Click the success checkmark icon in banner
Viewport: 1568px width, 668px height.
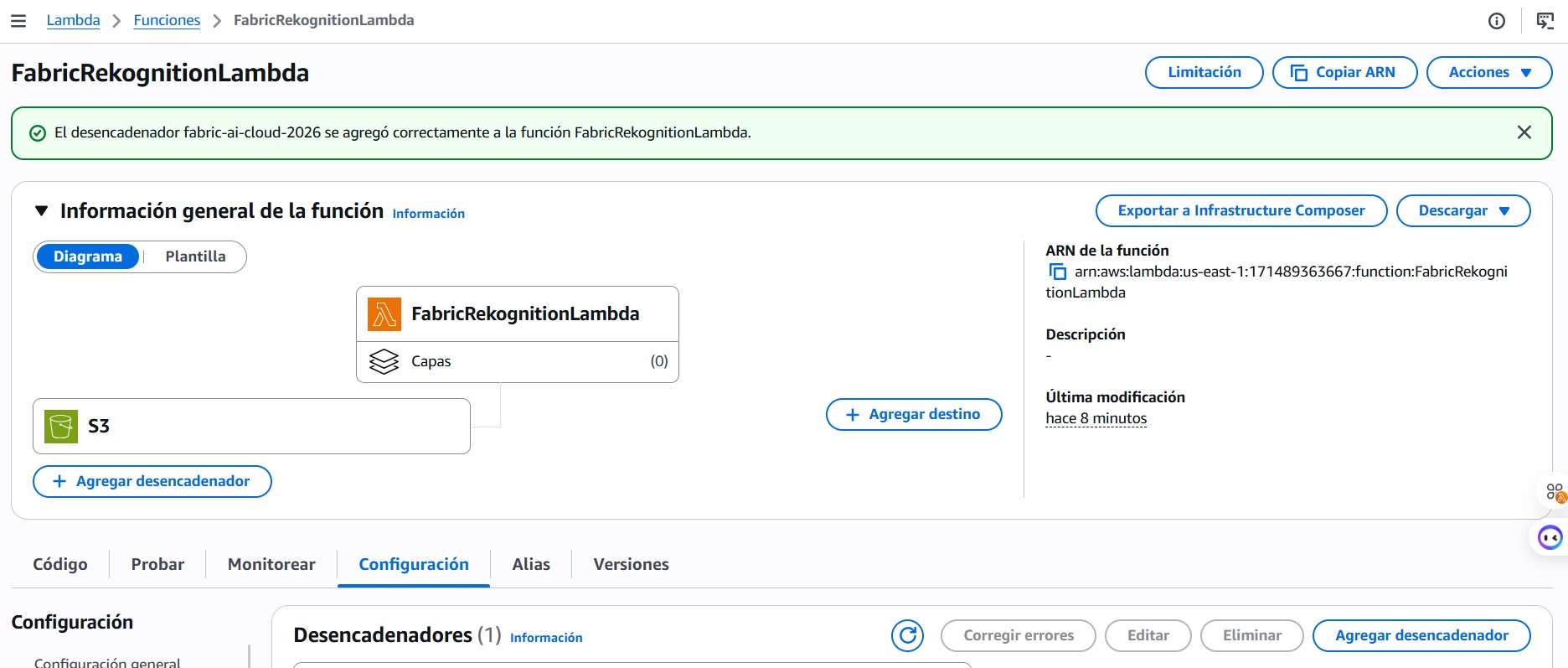pos(38,133)
